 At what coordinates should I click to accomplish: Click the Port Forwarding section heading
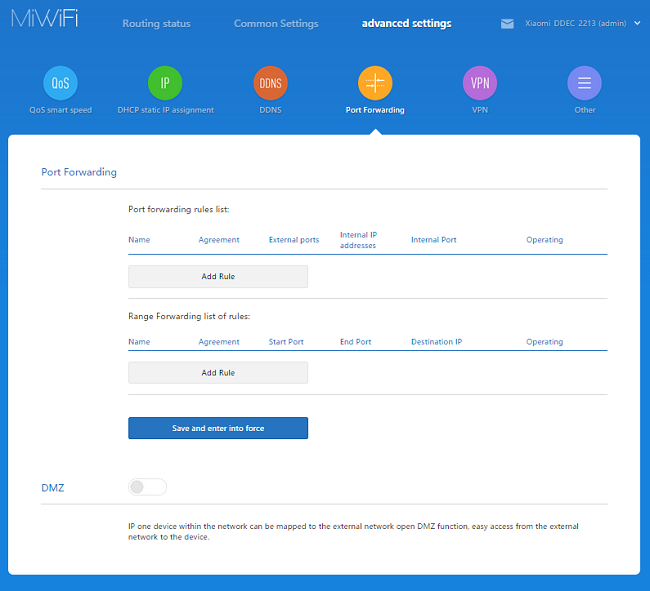79,172
